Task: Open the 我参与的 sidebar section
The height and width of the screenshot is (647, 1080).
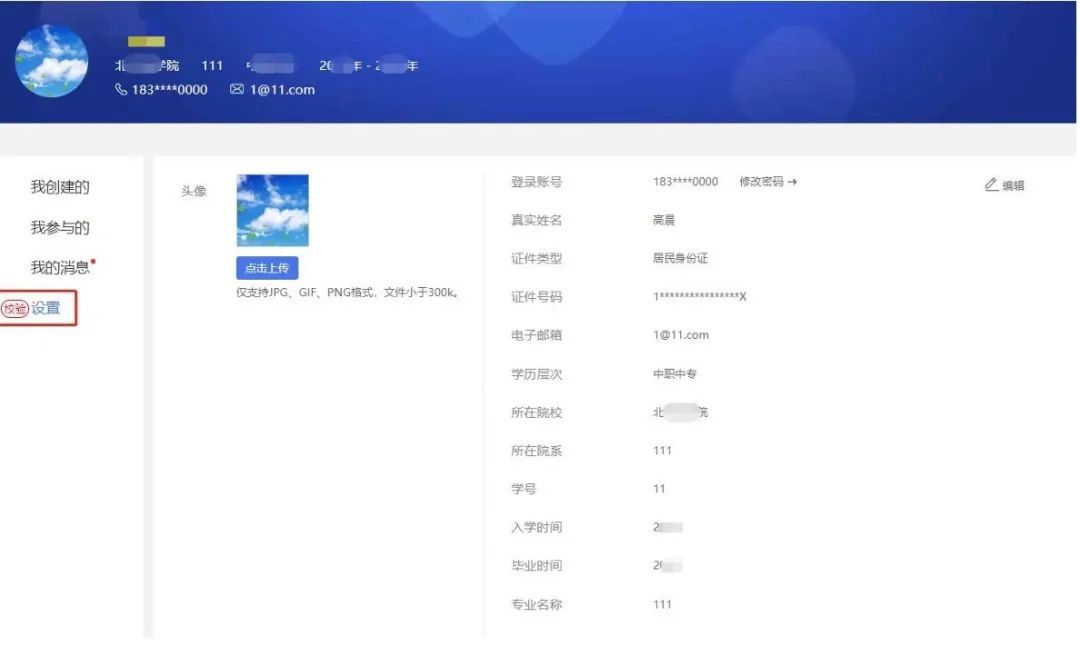Action: click(60, 228)
